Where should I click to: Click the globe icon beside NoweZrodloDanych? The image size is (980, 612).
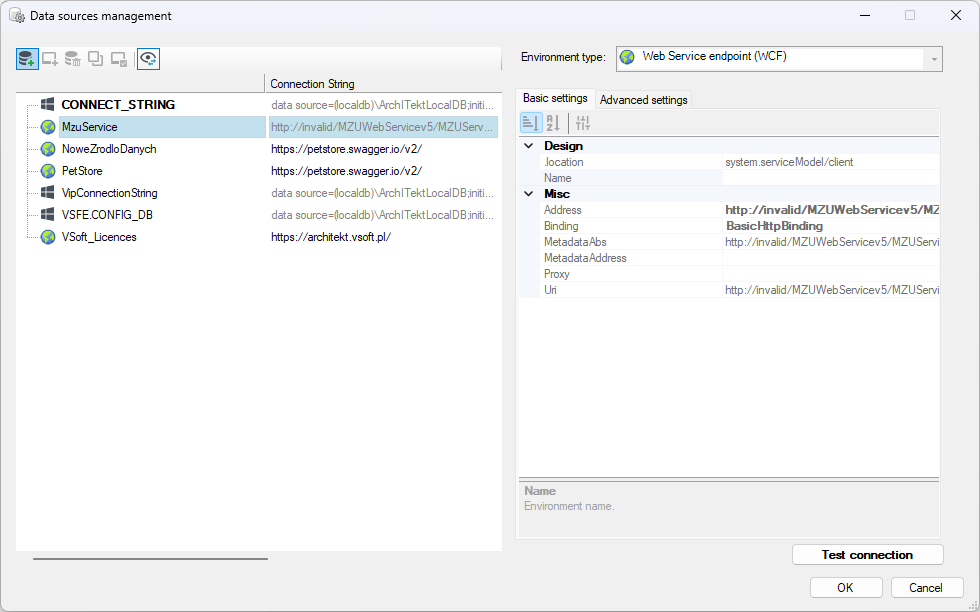tap(48, 149)
